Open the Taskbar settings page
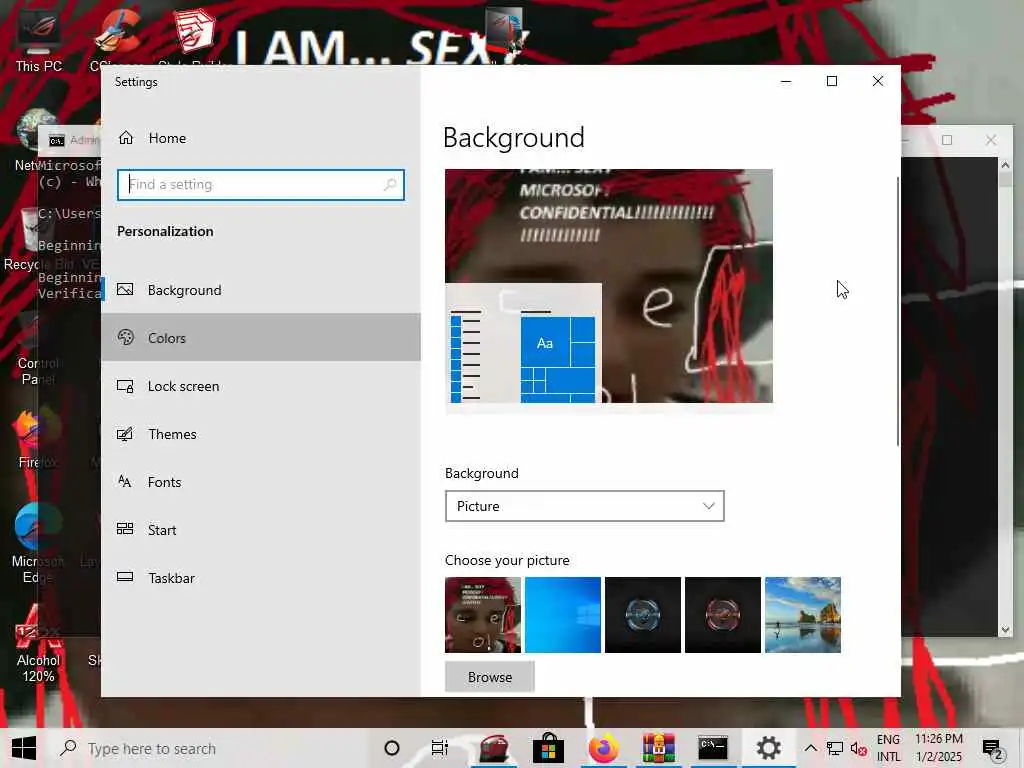The height and width of the screenshot is (768, 1024). (261, 578)
